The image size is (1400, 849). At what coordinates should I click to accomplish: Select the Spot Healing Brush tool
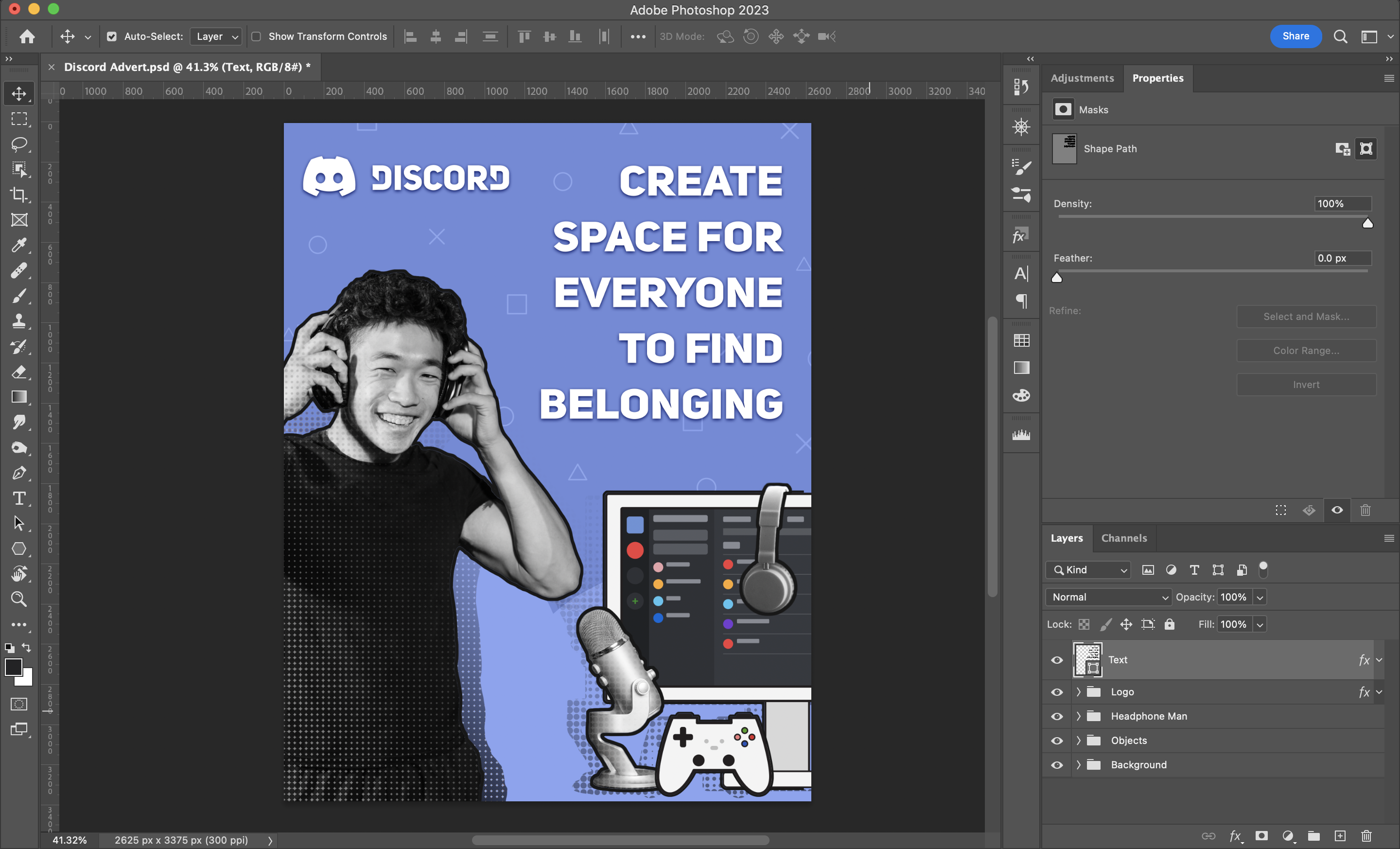(x=19, y=270)
